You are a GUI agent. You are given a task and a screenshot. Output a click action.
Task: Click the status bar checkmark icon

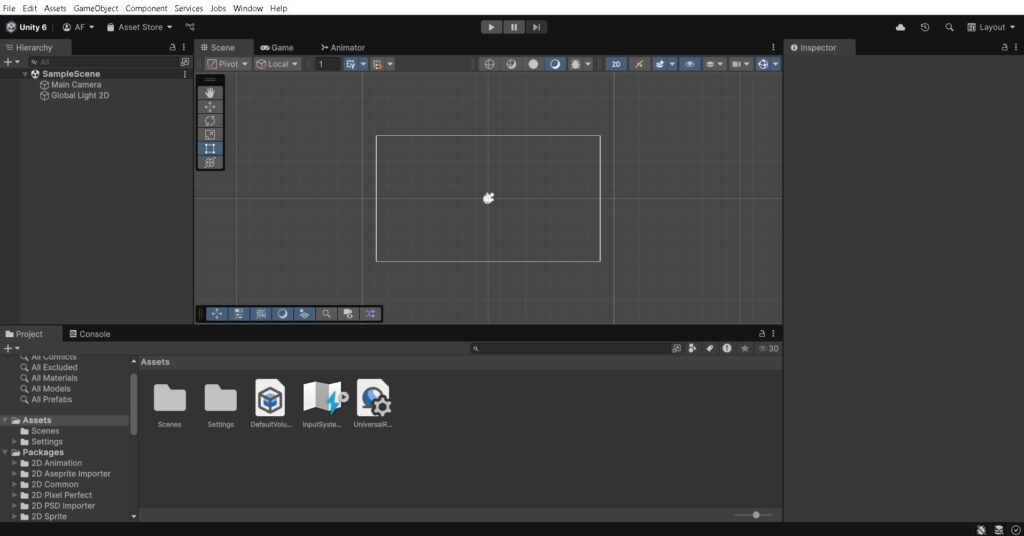coord(1016,530)
